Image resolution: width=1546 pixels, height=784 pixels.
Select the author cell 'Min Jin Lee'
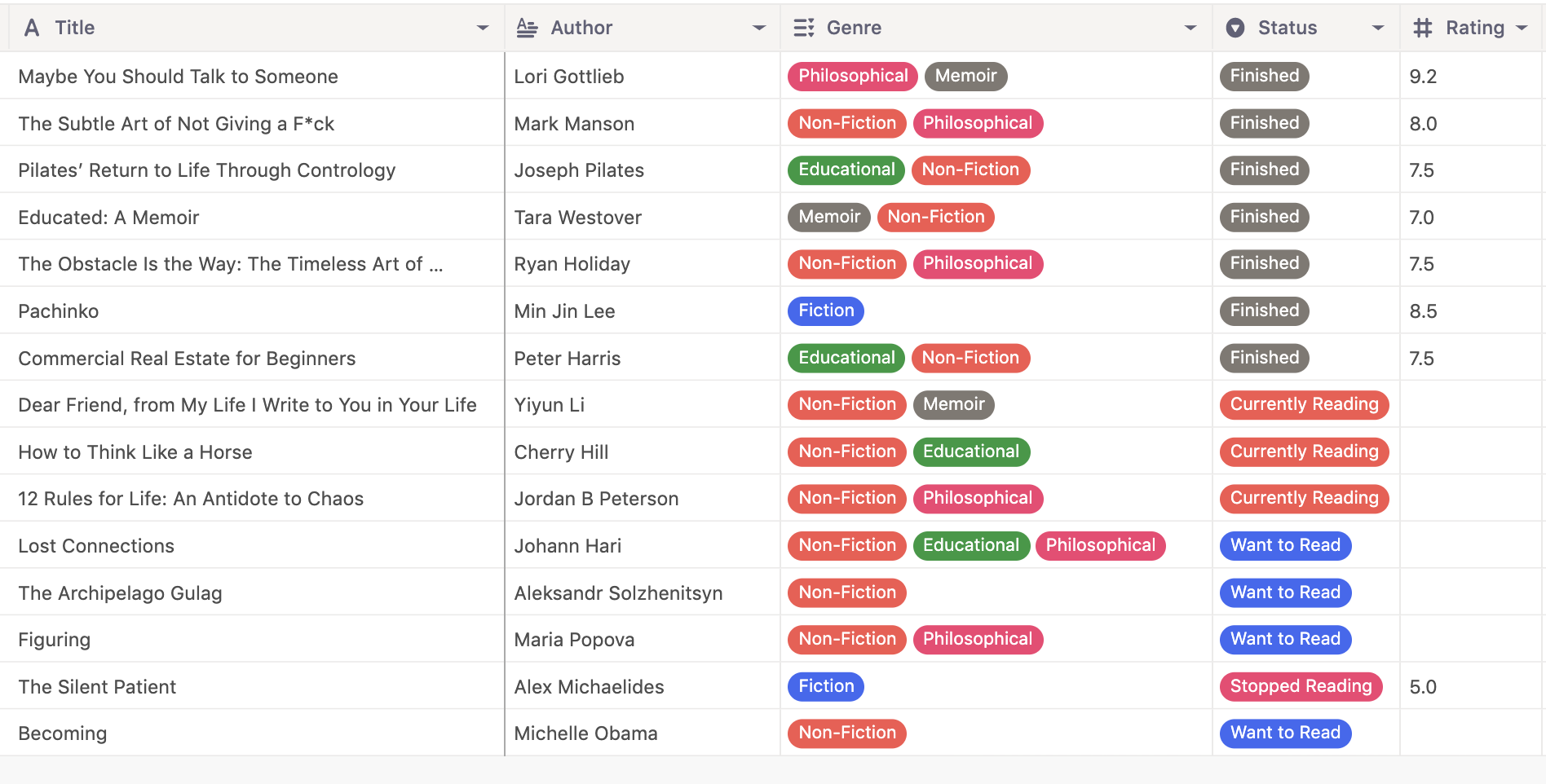(x=643, y=311)
